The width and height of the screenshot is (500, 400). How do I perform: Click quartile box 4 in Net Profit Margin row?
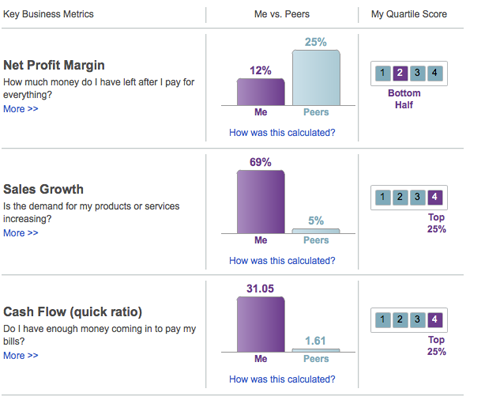point(435,73)
